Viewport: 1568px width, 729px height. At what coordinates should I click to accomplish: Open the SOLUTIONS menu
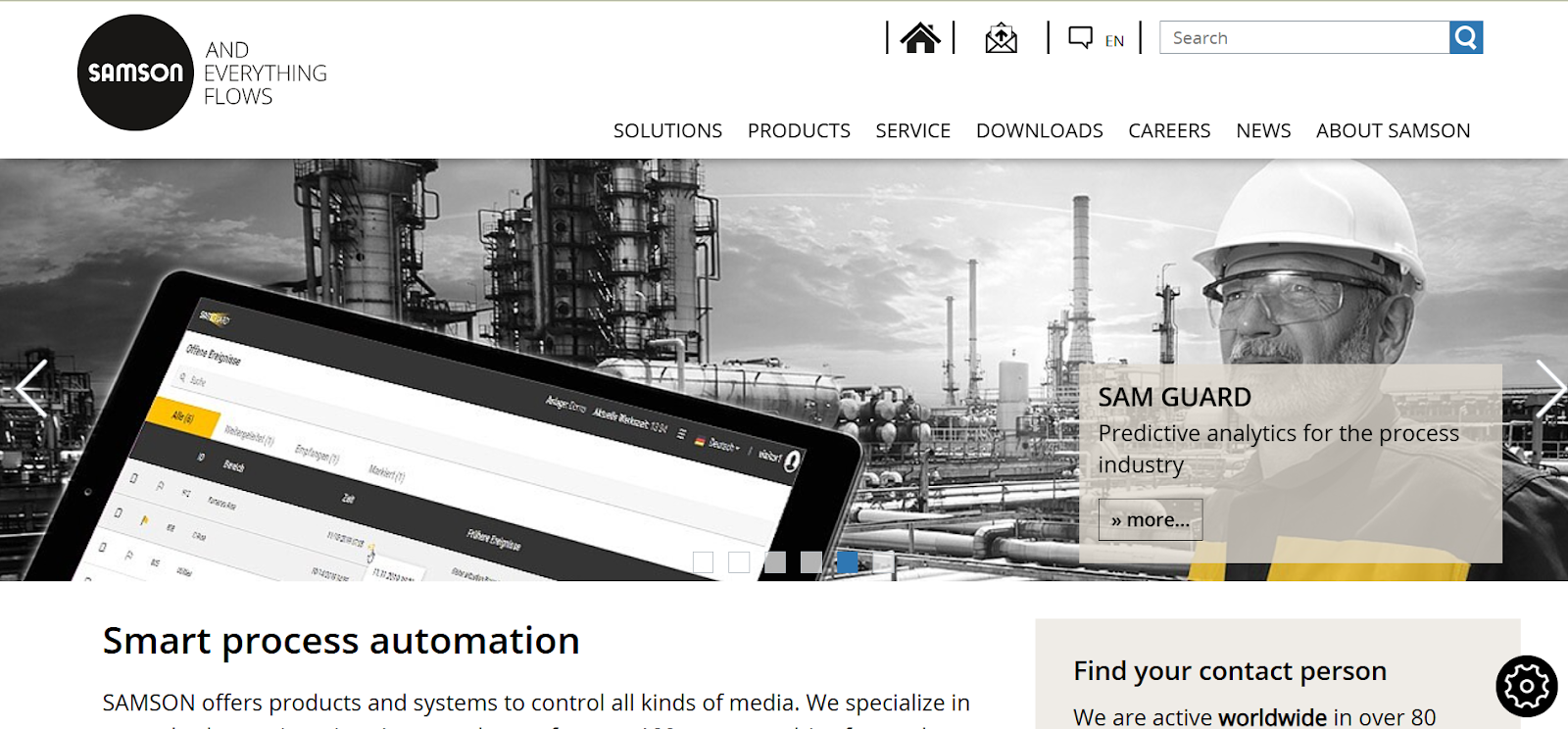coord(667,130)
